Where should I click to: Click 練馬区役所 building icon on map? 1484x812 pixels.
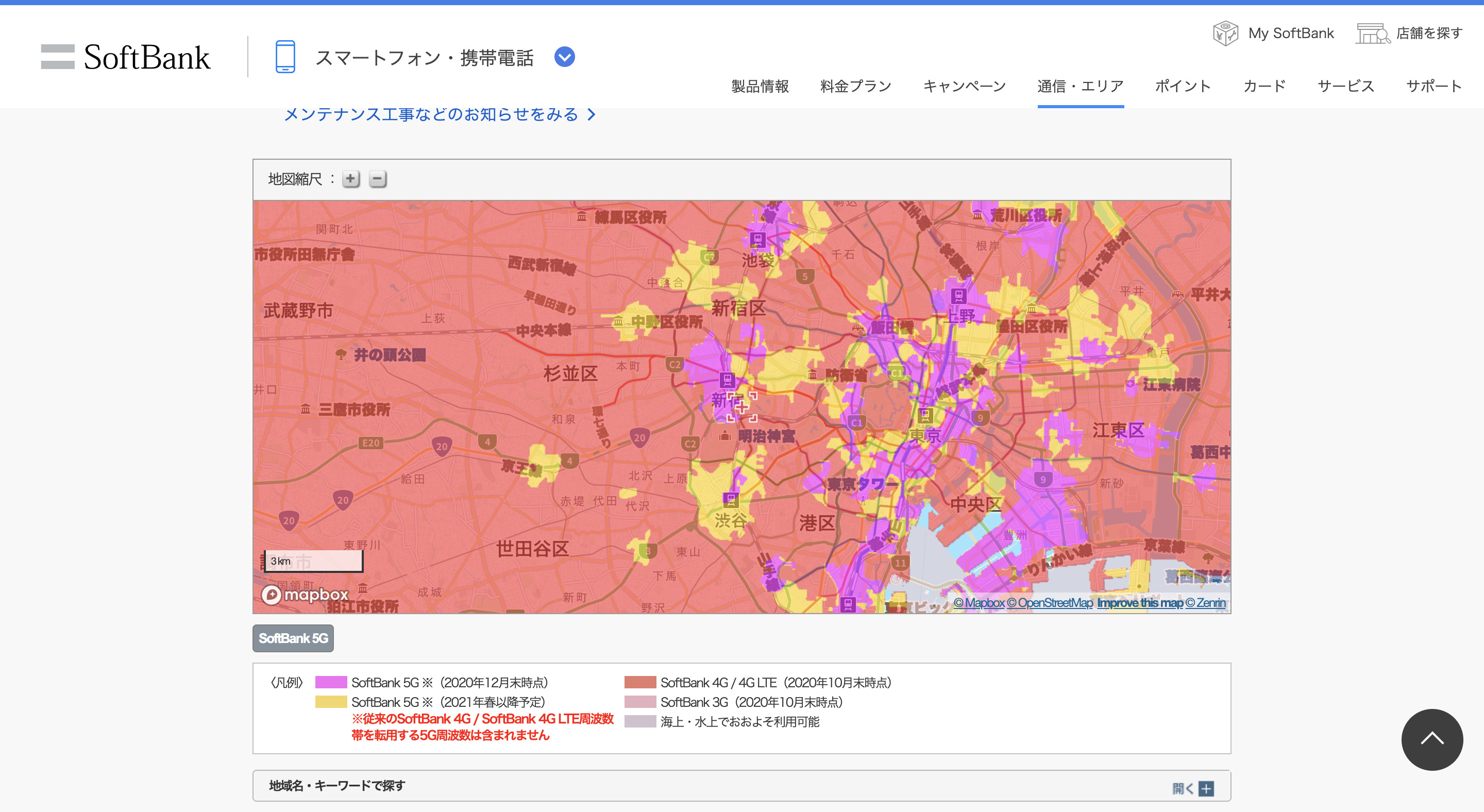[582, 217]
